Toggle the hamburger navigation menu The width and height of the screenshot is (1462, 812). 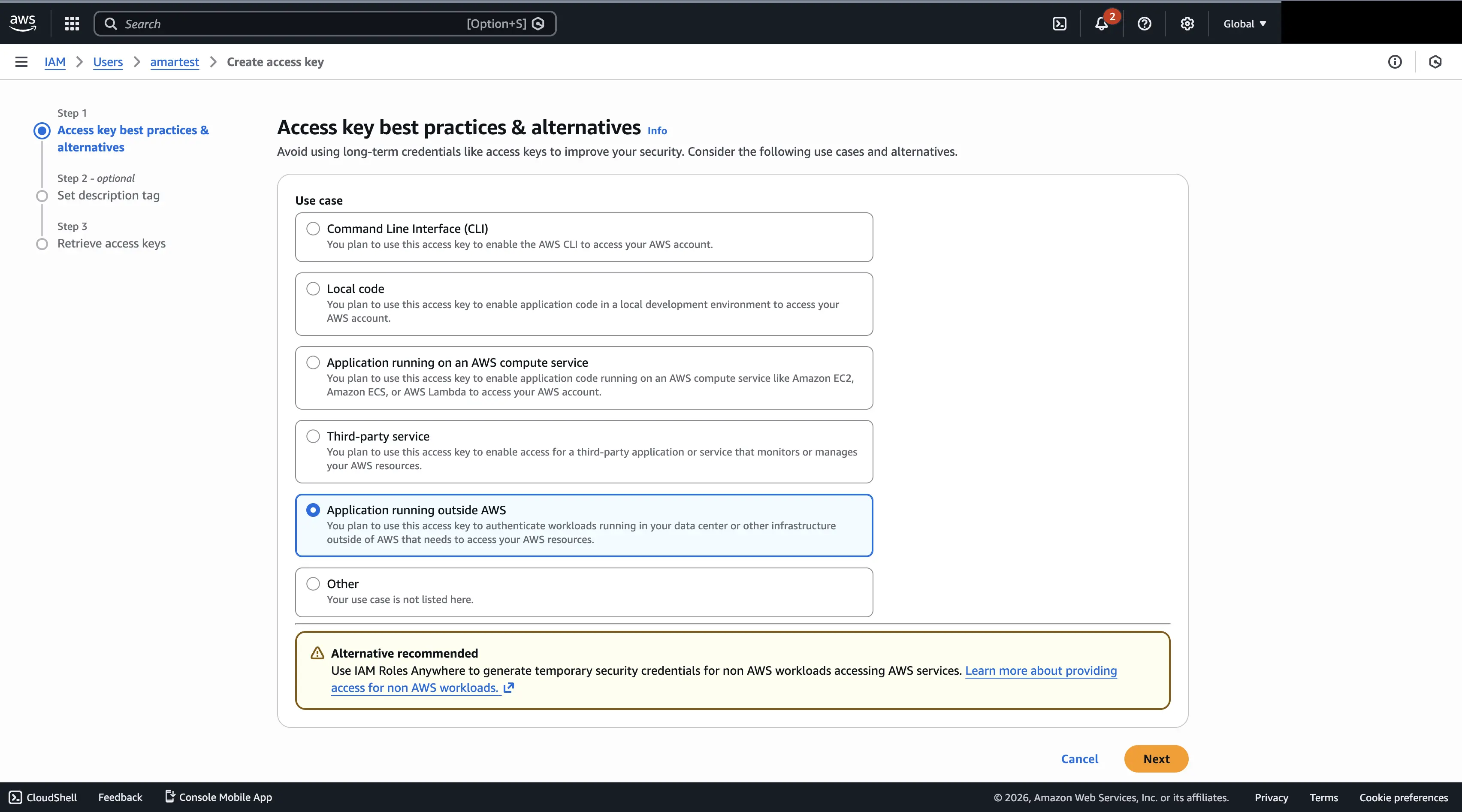click(21, 62)
